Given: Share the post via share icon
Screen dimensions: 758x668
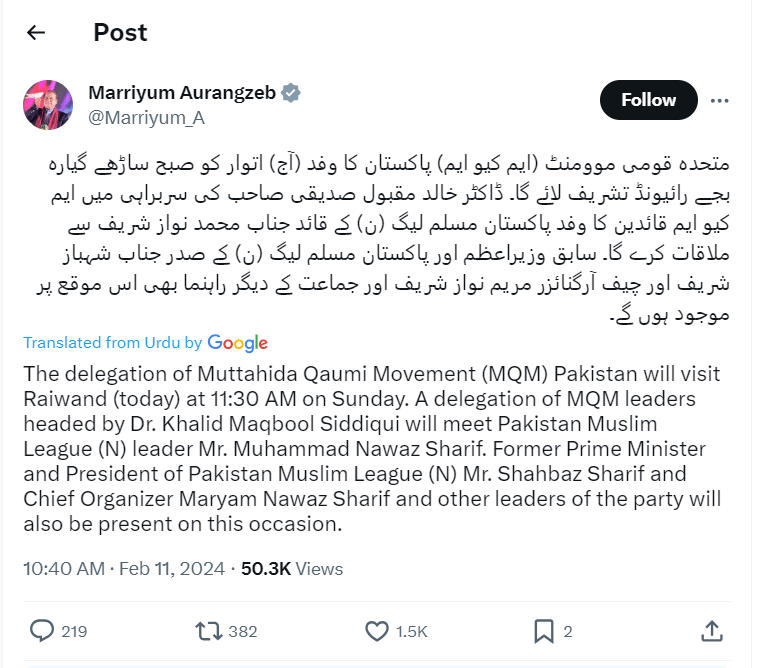Looking at the screenshot, I should coord(711,631).
